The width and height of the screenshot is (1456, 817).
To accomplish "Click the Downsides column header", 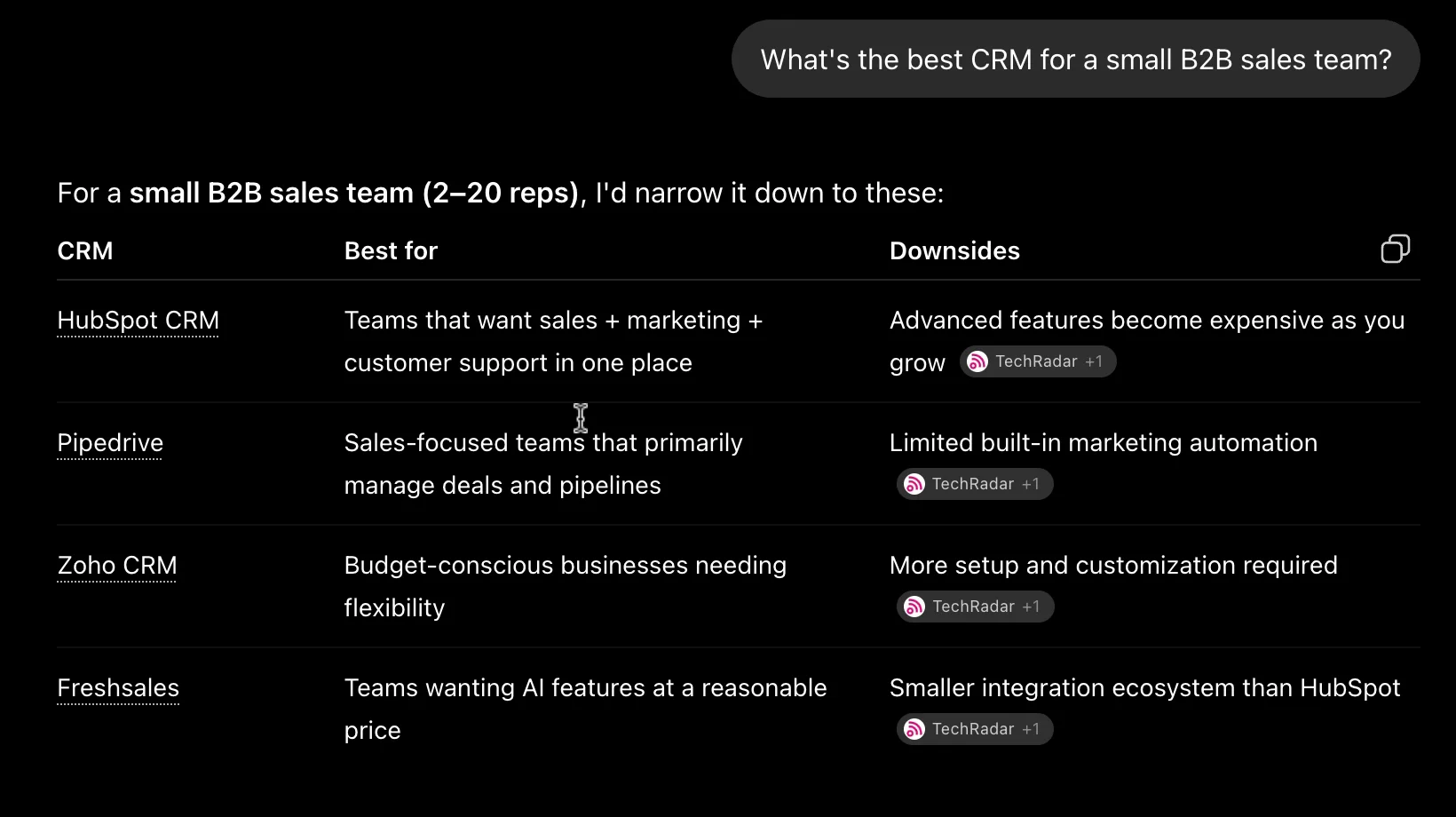I will point(954,251).
